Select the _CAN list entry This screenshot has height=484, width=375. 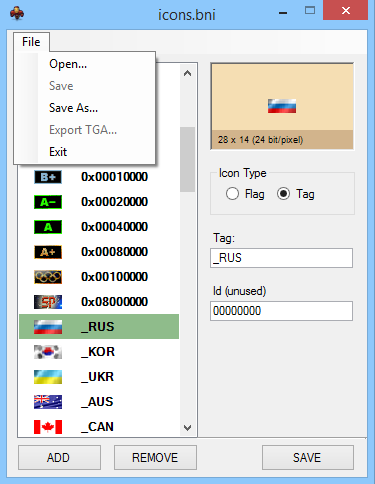click(99, 427)
